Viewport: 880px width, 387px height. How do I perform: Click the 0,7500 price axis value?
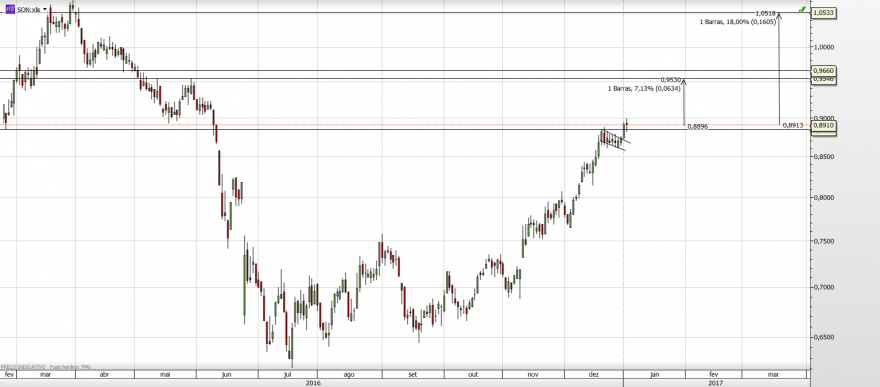824,241
